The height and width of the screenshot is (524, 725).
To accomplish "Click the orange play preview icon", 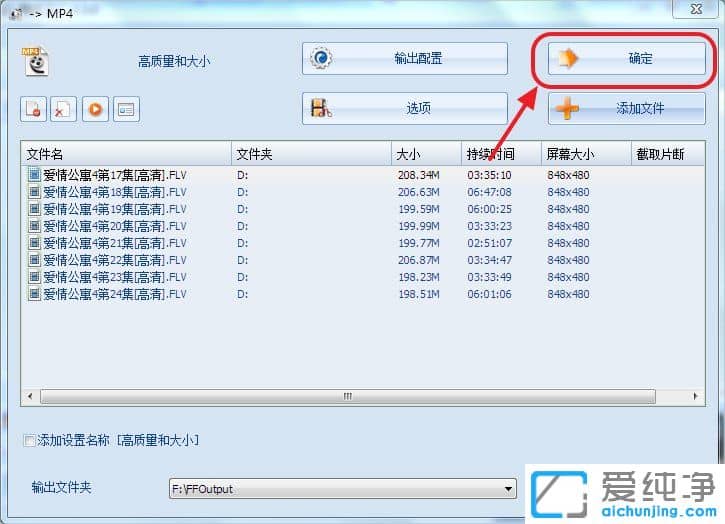I will [95, 109].
